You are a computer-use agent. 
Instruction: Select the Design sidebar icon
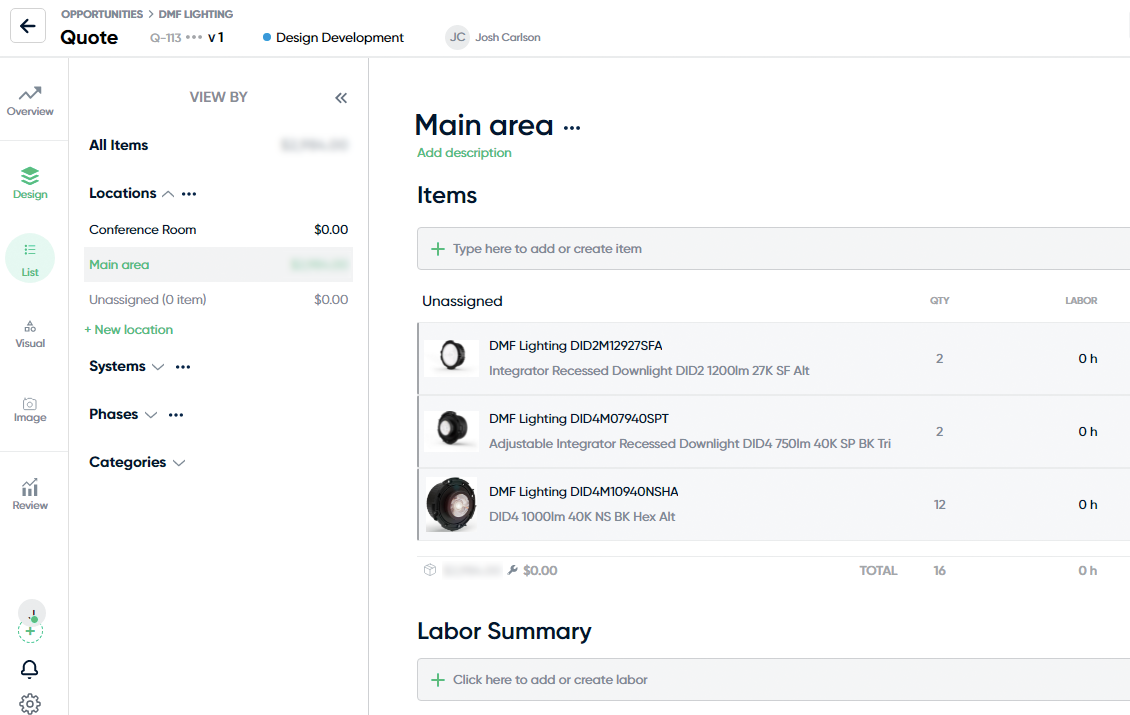30,183
